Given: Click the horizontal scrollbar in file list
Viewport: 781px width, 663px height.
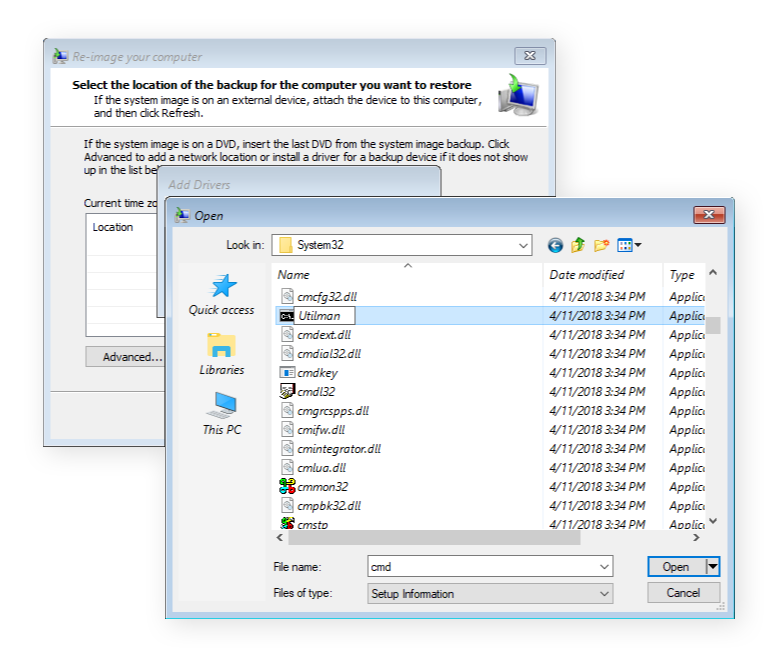Looking at the screenshot, I should point(435,538).
